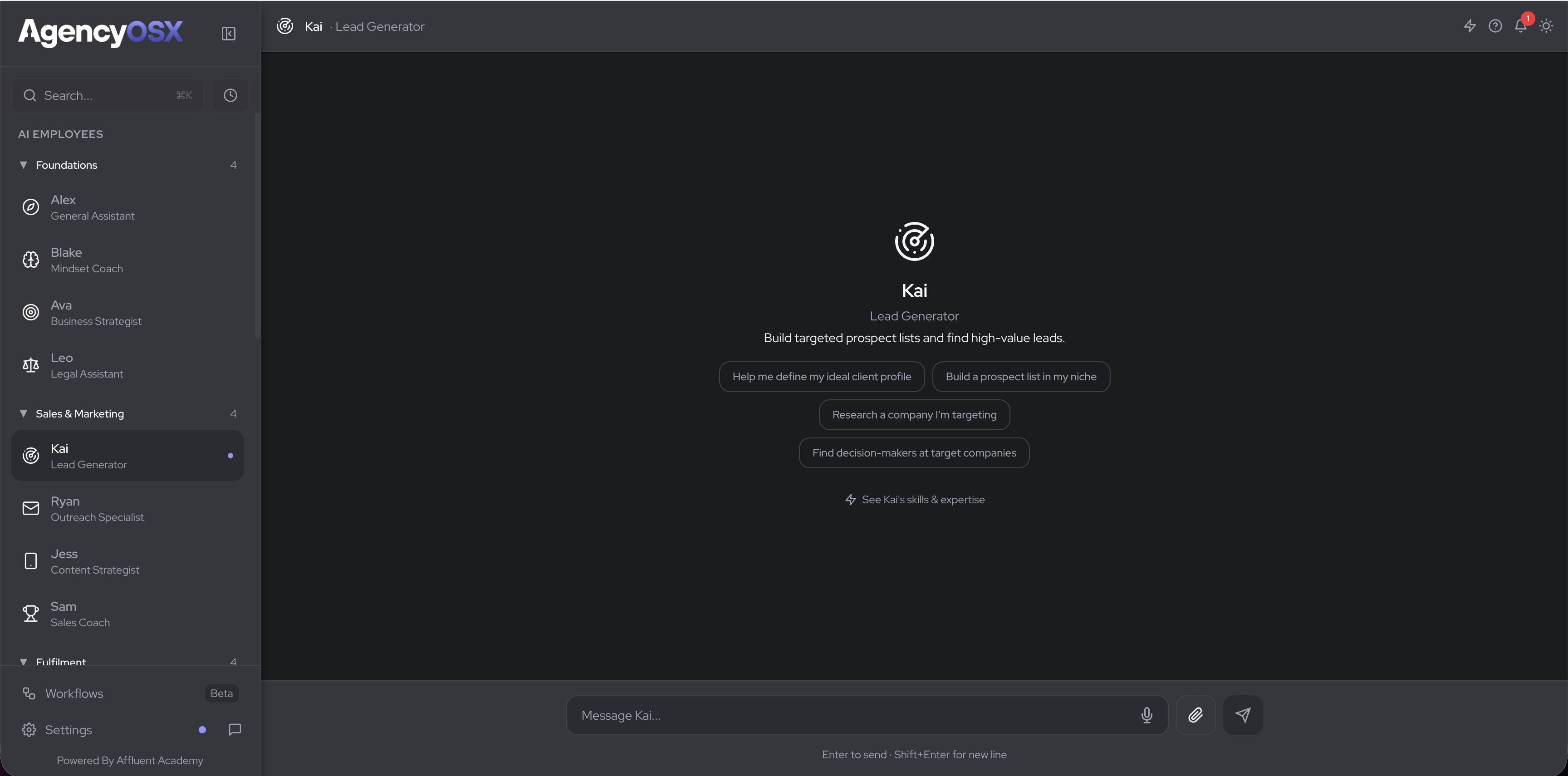
Task: Select Ava Business Strategist
Action: click(127, 313)
